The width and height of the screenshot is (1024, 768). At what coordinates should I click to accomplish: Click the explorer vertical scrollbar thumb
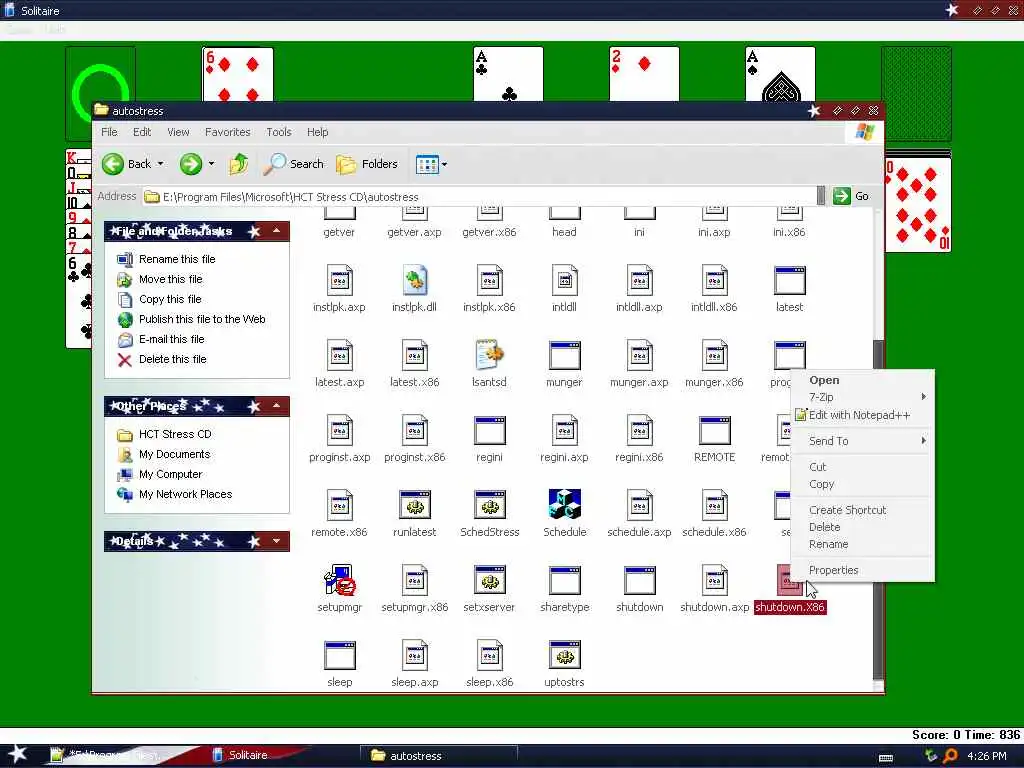[878, 509]
